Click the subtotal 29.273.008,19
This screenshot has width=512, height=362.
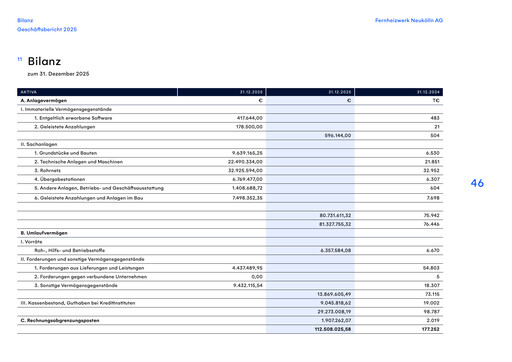coord(334,312)
